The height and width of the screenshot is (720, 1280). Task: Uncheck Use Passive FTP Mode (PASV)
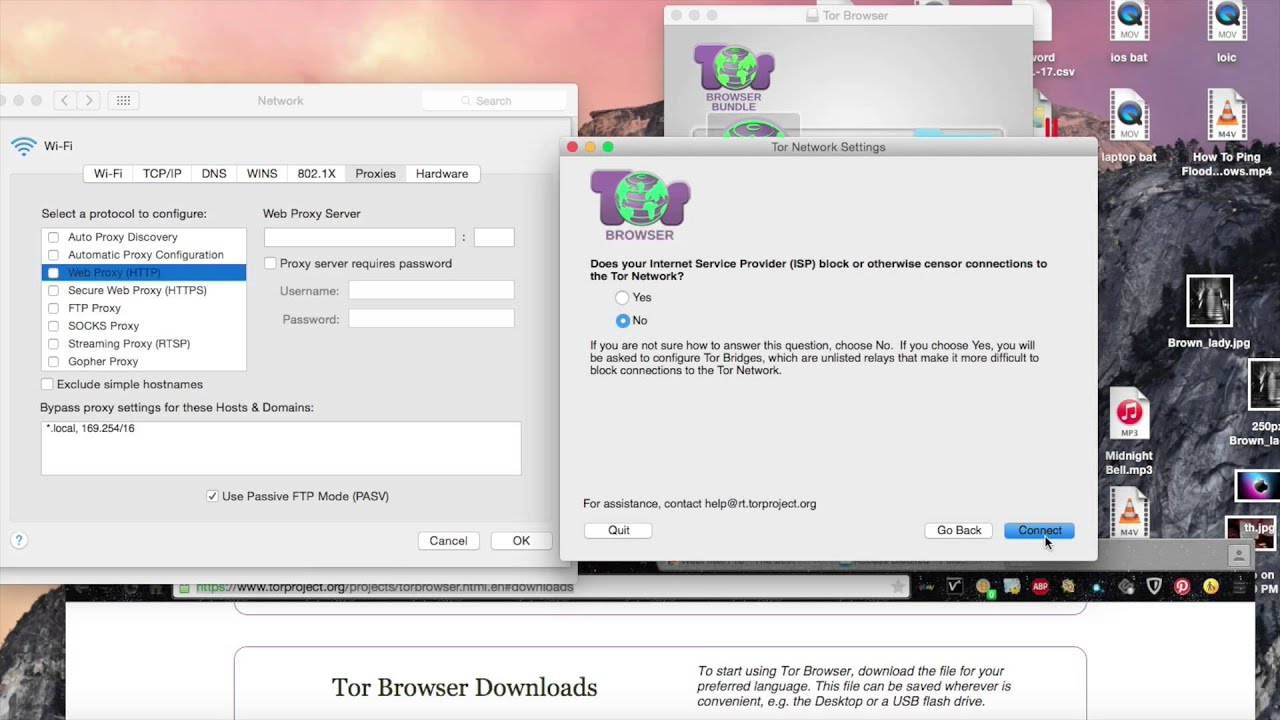212,496
